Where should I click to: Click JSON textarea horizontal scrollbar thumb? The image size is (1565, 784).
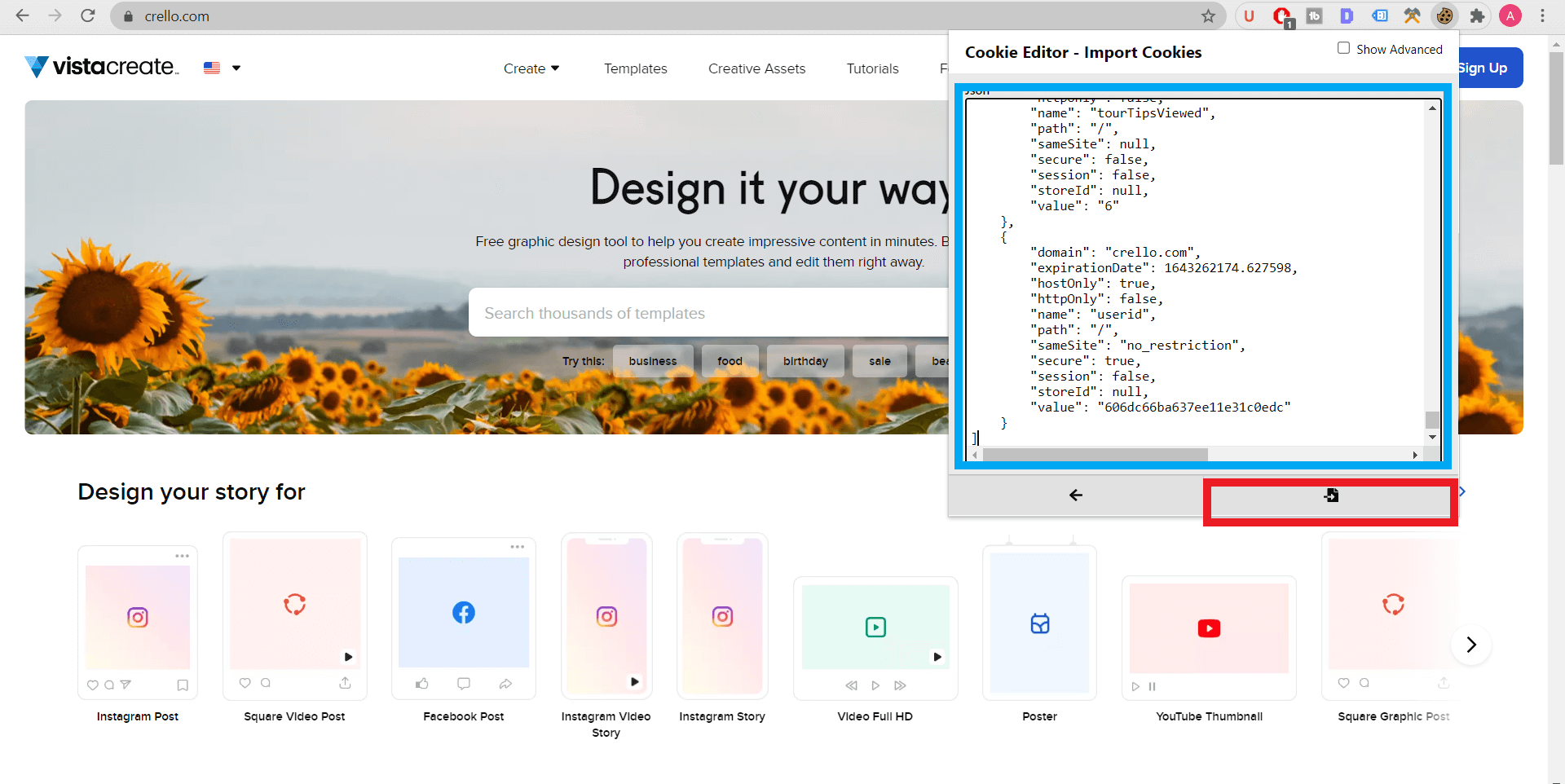pyautogui.click(x=1095, y=455)
